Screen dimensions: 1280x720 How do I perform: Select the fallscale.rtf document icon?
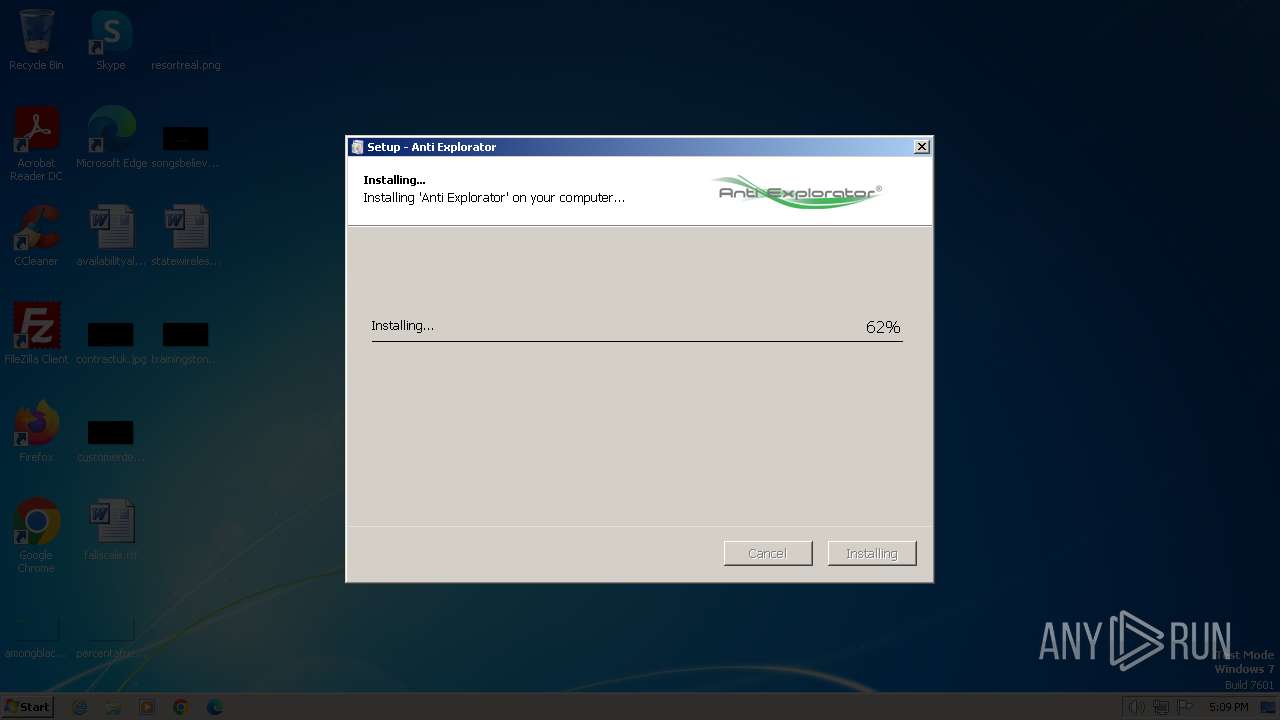click(x=111, y=530)
